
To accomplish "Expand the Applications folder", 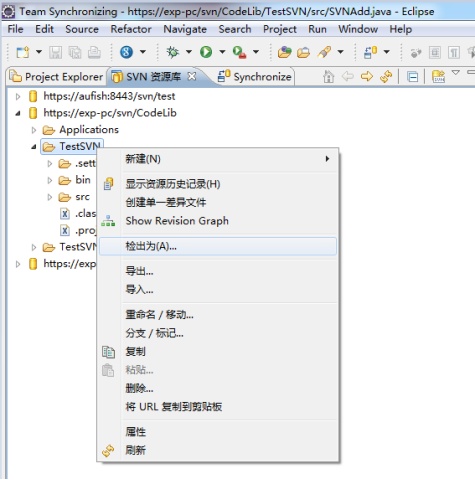I will tap(34, 130).
